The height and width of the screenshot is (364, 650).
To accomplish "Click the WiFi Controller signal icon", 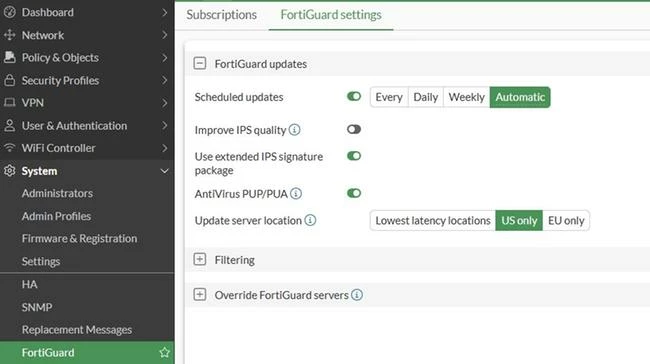I will click(x=10, y=148).
